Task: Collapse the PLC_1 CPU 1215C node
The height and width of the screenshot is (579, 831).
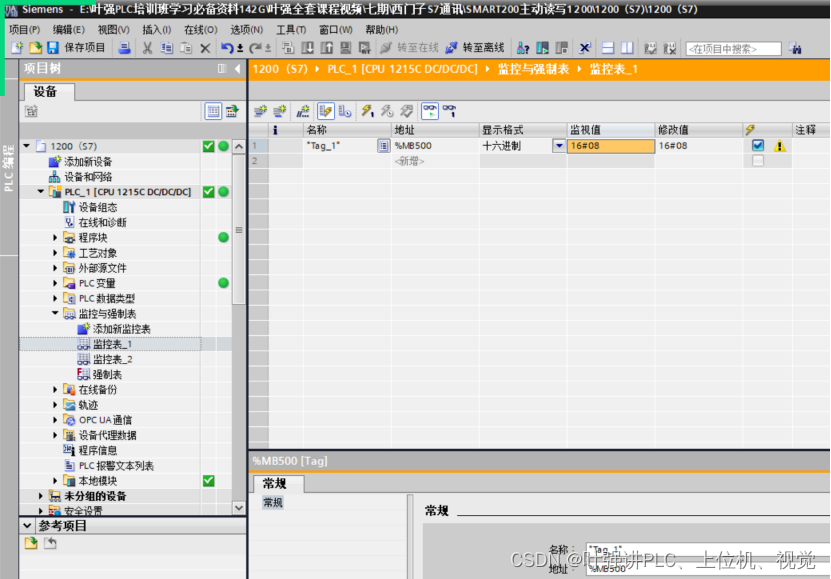Action: tap(41, 191)
